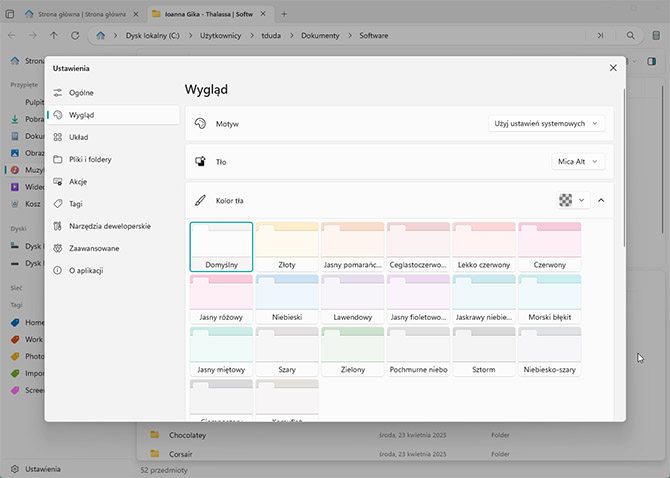This screenshot has height=478, width=670.
Task: Open the O aplikacji section
Action: click(113, 270)
